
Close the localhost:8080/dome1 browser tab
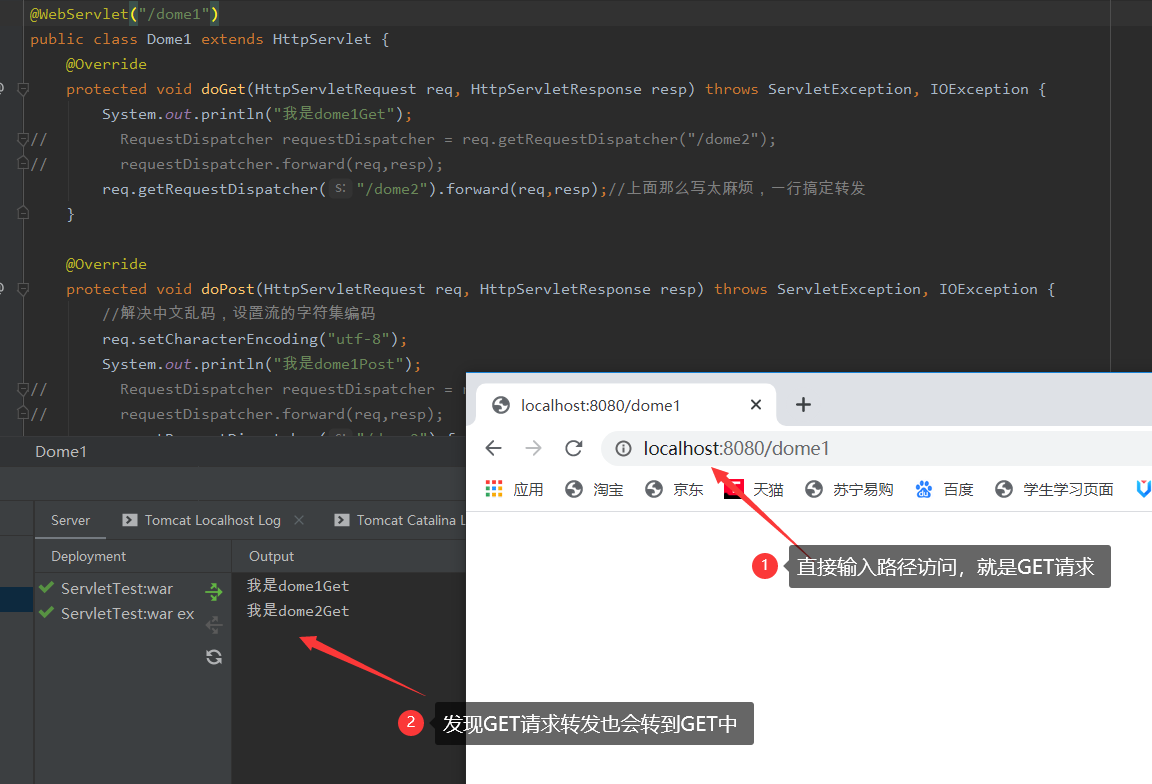click(x=755, y=405)
